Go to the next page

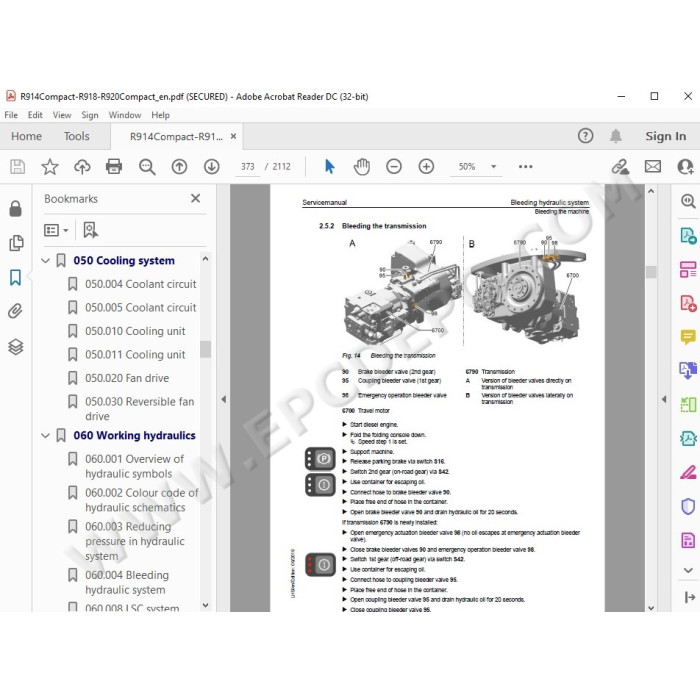212,167
